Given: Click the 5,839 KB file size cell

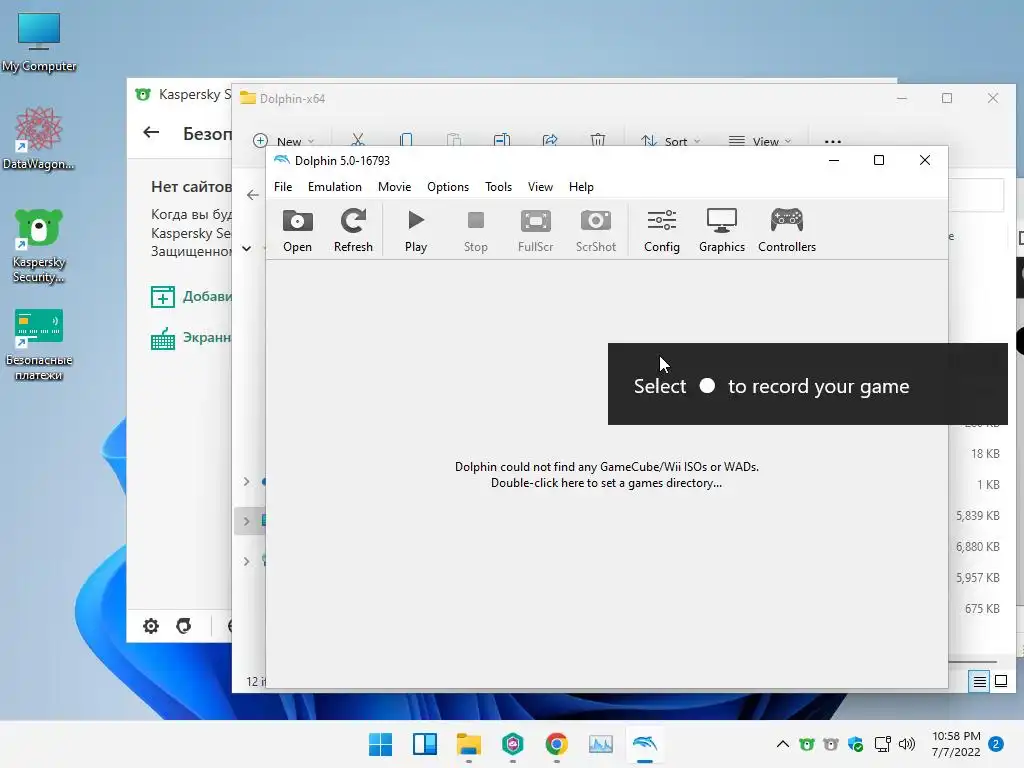Looking at the screenshot, I should coord(978,516).
